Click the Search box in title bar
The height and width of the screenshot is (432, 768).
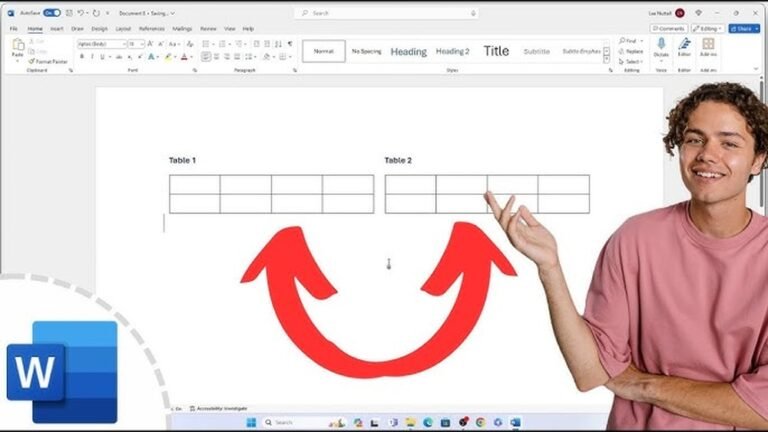[x=386, y=13]
